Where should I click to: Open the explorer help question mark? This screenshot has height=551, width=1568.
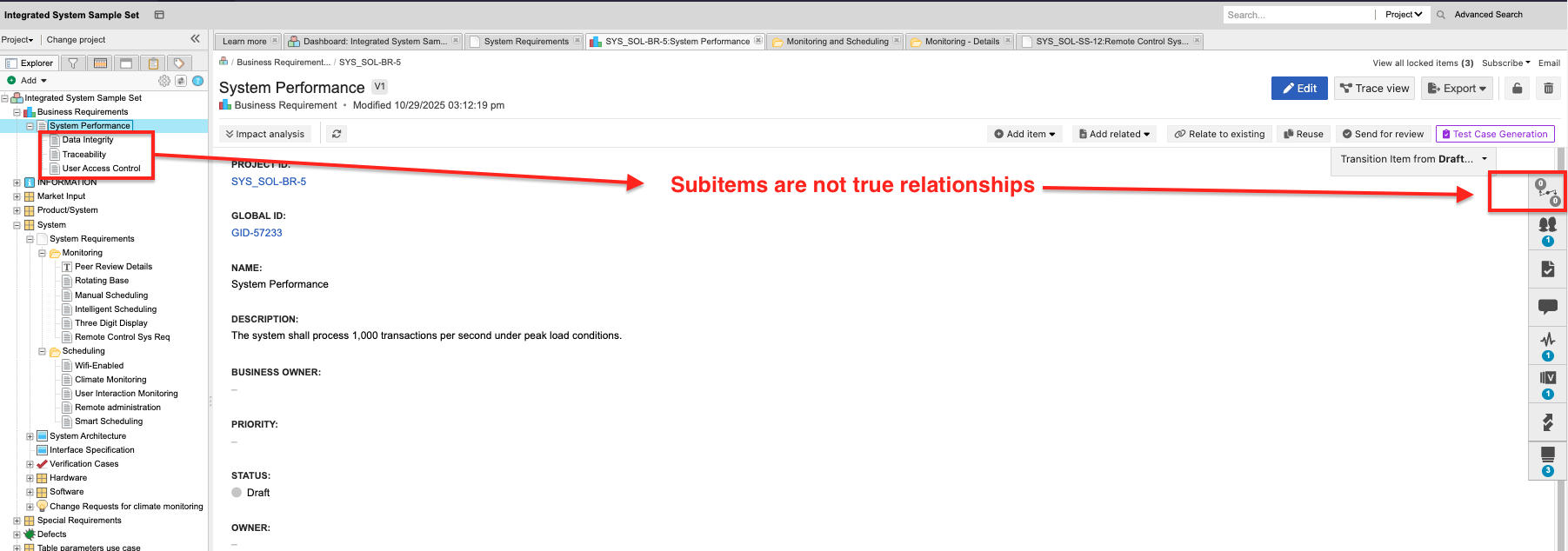click(x=197, y=81)
